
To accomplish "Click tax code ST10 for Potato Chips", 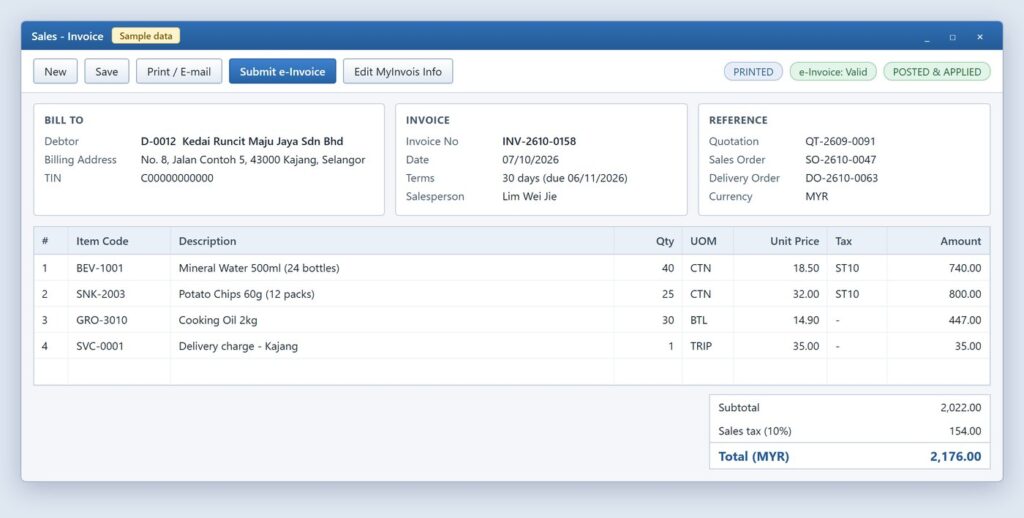I will [847, 294].
